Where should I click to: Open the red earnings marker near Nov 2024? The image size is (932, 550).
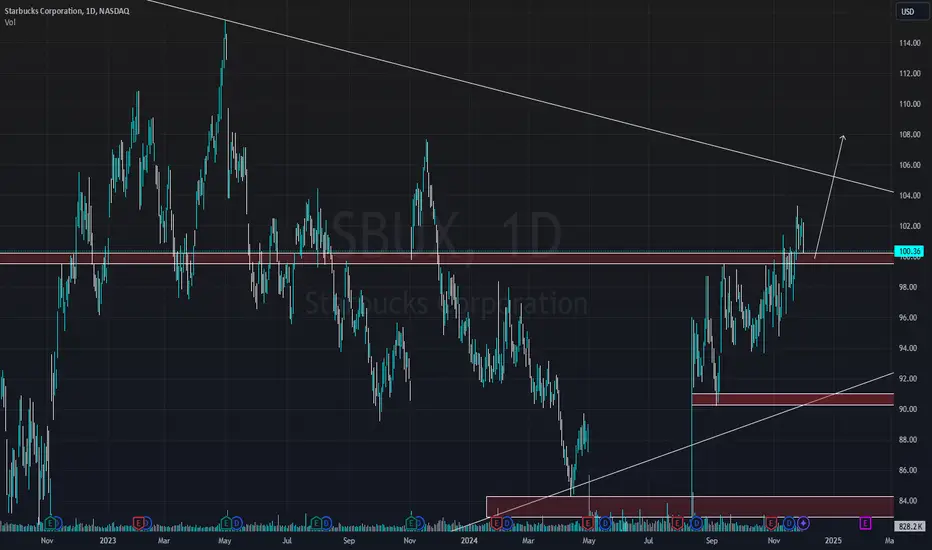(772, 523)
